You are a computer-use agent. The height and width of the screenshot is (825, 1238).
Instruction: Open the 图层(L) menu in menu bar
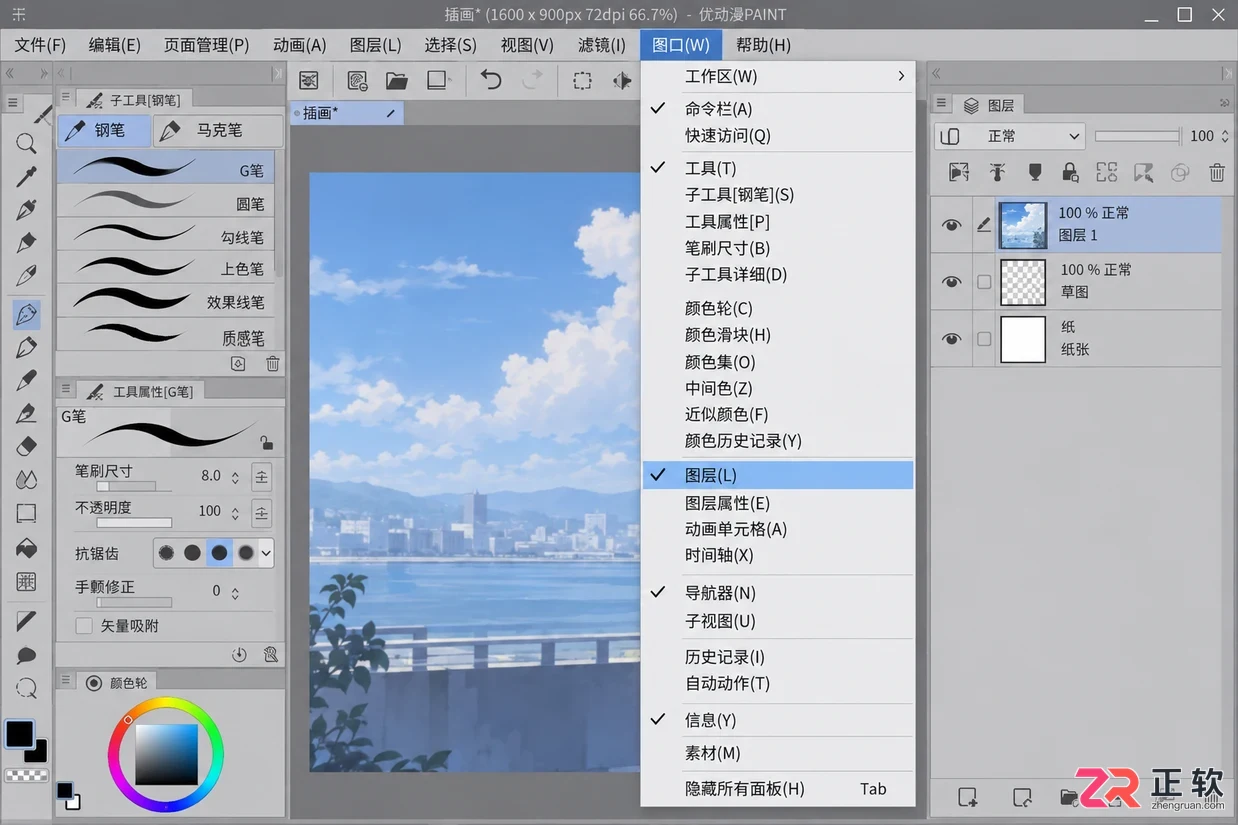tap(375, 45)
